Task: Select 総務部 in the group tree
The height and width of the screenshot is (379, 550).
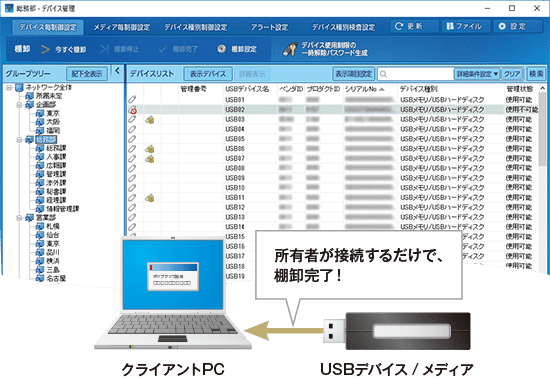Action: point(46,139)
